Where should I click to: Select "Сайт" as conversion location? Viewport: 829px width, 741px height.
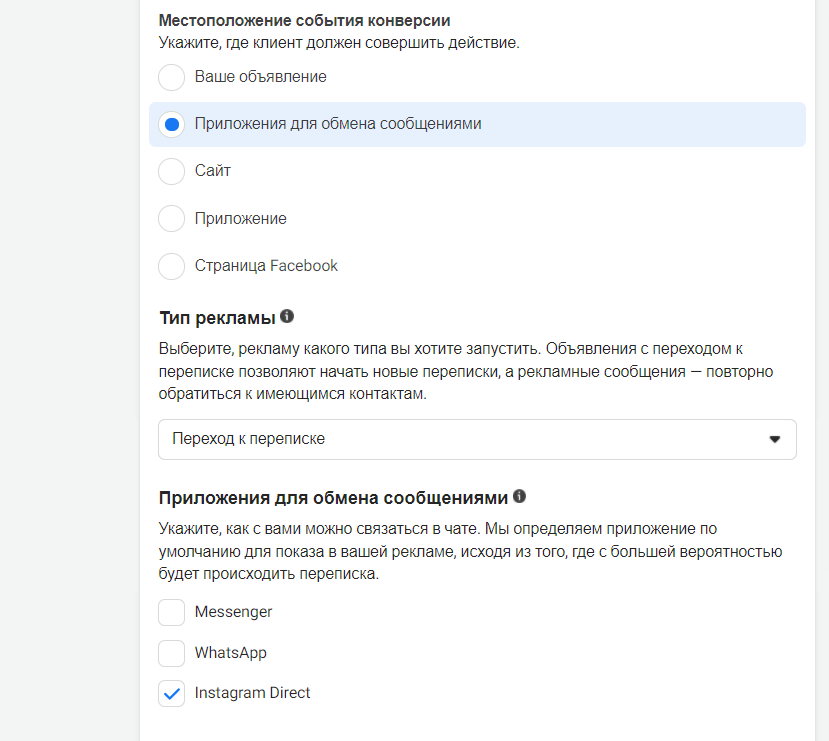coord(171,171)
